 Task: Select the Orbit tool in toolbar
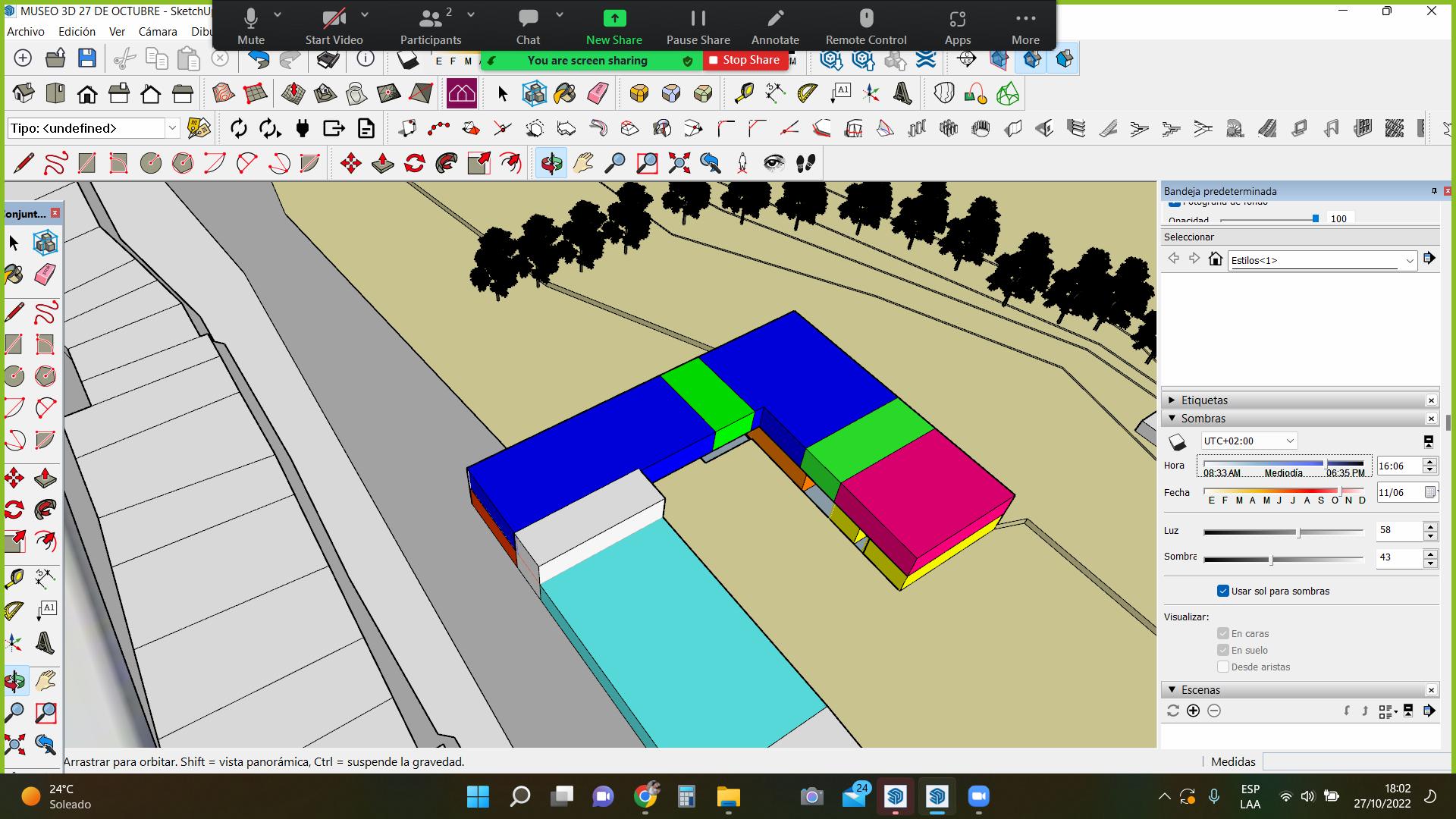coord(551,163)
